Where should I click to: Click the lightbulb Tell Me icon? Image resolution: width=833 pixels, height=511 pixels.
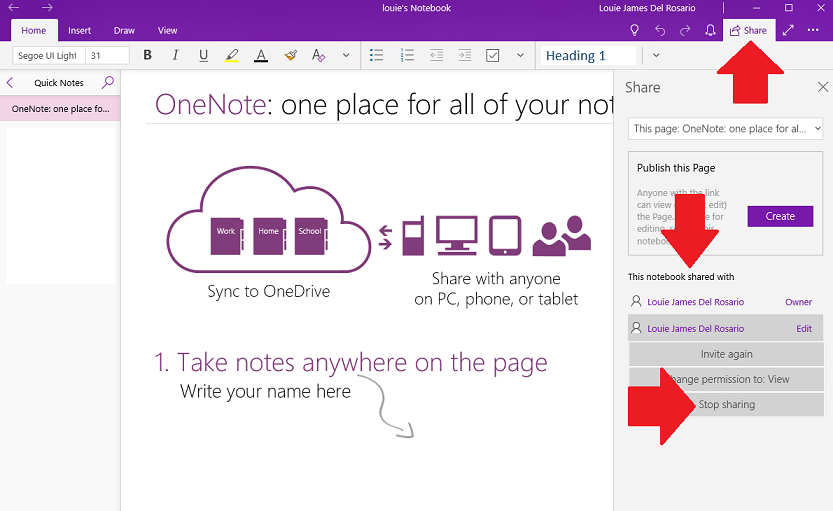(x=634, y=30)
